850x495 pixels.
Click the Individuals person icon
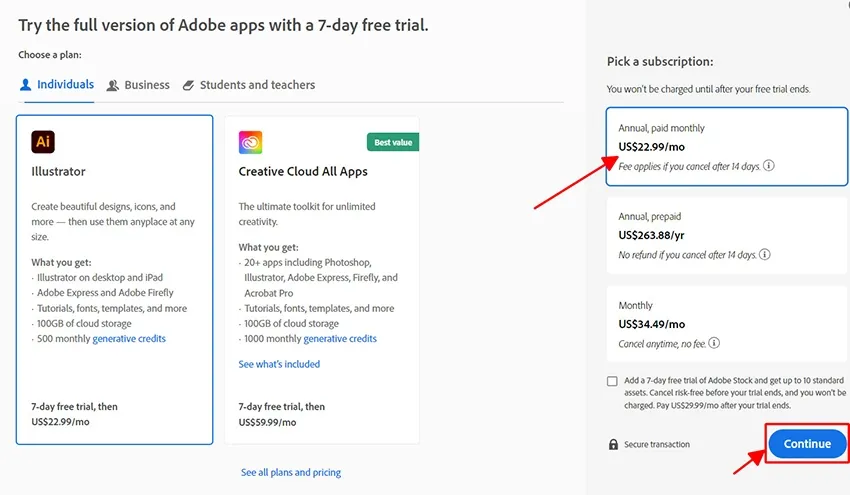click(x=25, y=85)
